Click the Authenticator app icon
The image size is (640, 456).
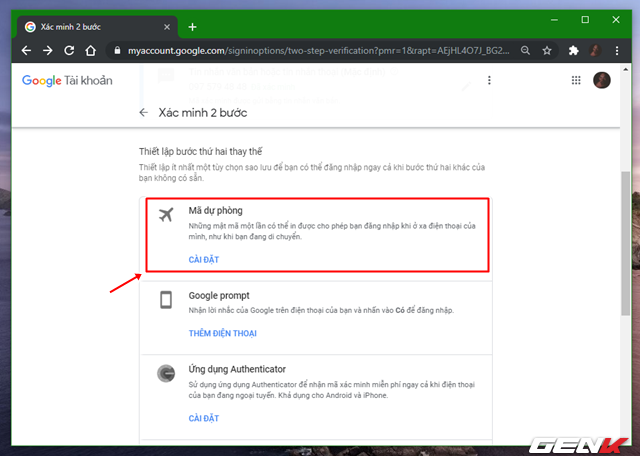coord(166,374)
